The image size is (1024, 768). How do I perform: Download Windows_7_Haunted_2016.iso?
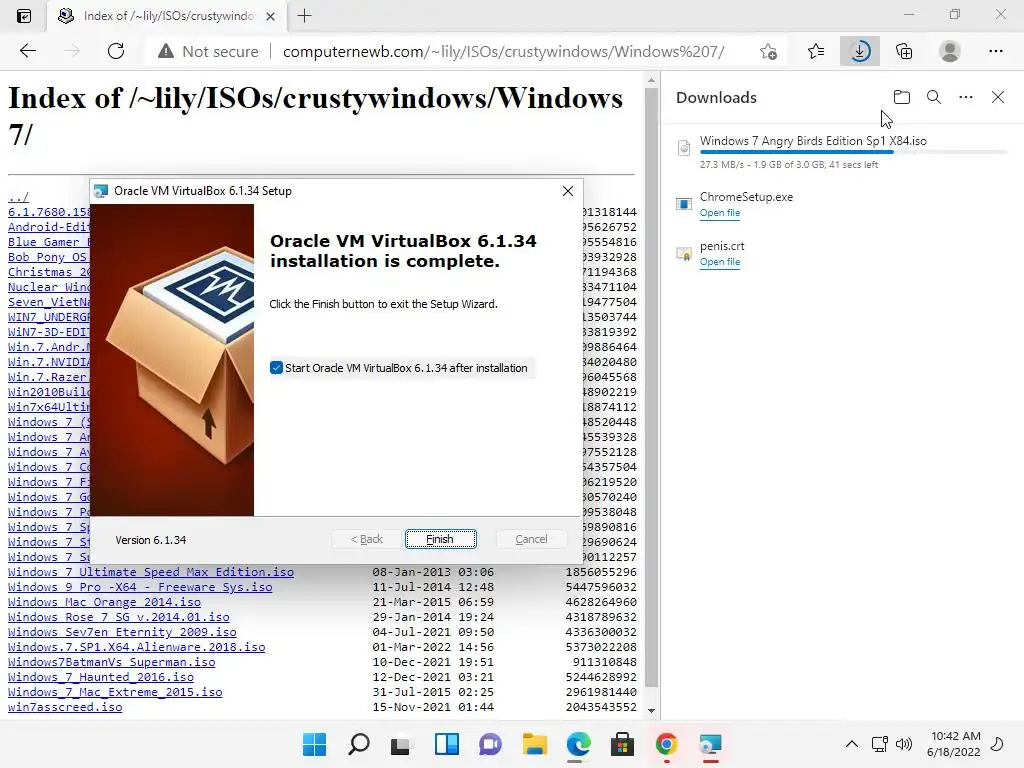[x=101, y=677]
